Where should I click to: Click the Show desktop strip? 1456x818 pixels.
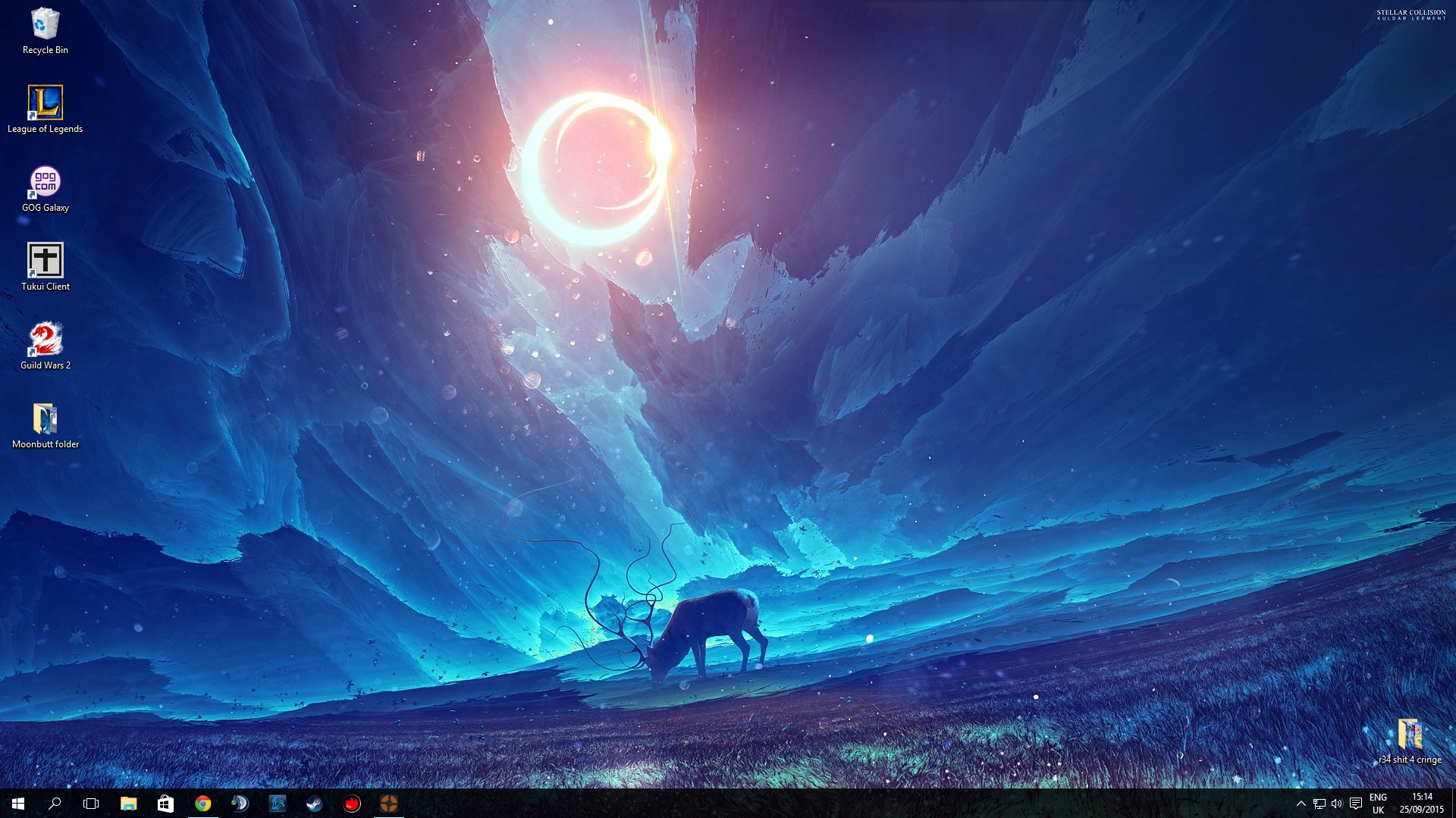click(x=1454, y=804)
